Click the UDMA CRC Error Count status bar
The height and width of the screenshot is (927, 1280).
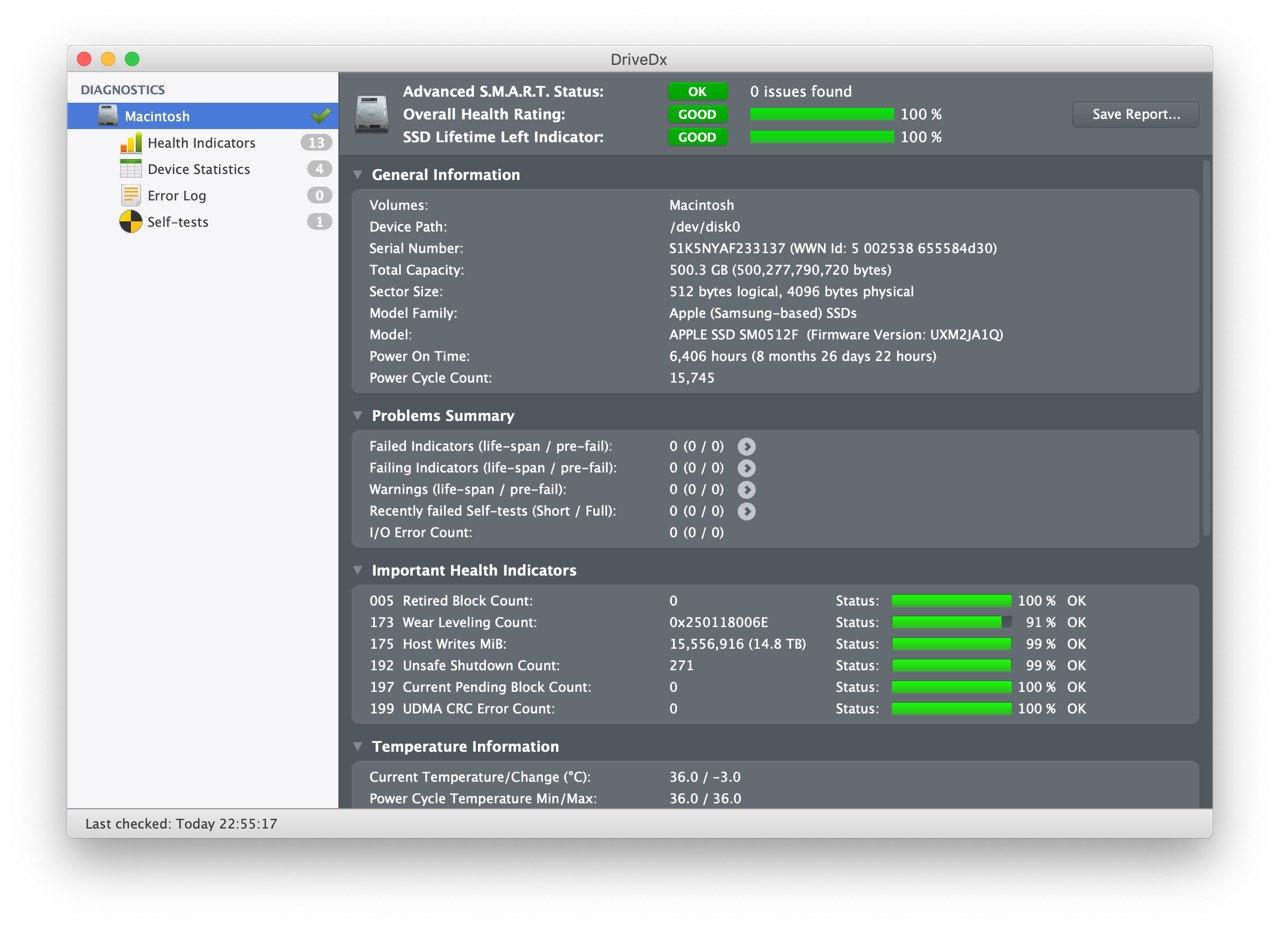pos(952,708)
